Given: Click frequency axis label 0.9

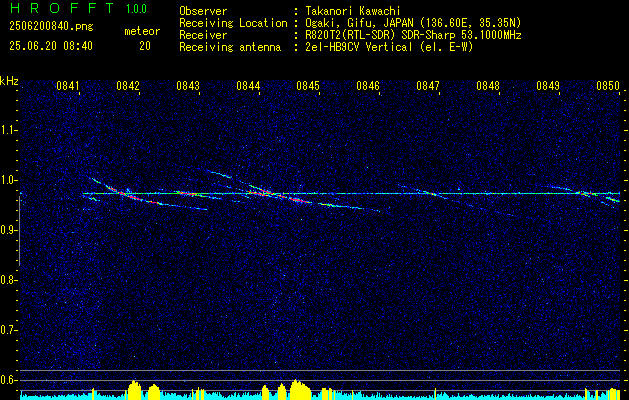Looking at the screenshot, I should [8, 230].
